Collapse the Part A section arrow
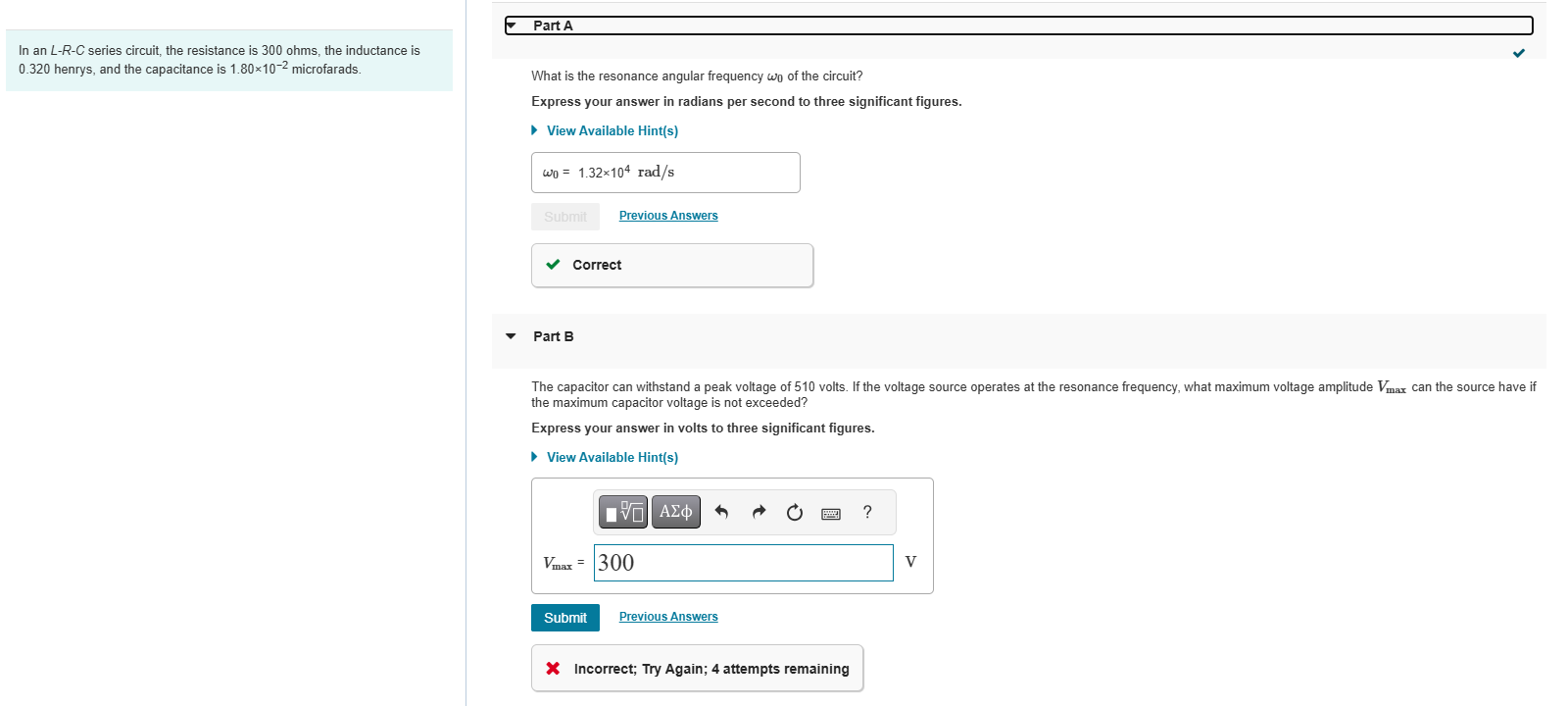The width and height of the screenshot is (1568, 706). point(512,25)
